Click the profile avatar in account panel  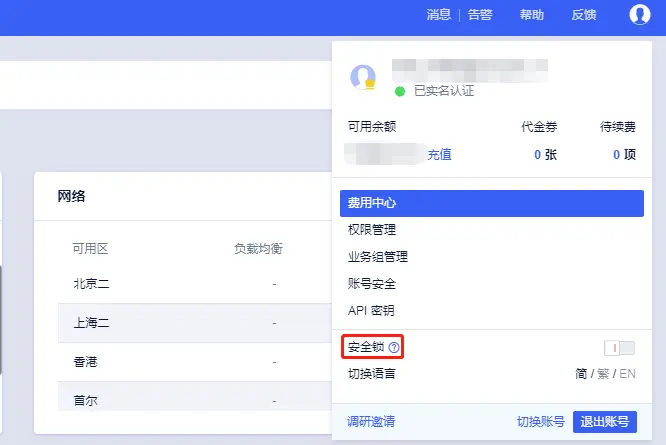(x=363, y=77)
